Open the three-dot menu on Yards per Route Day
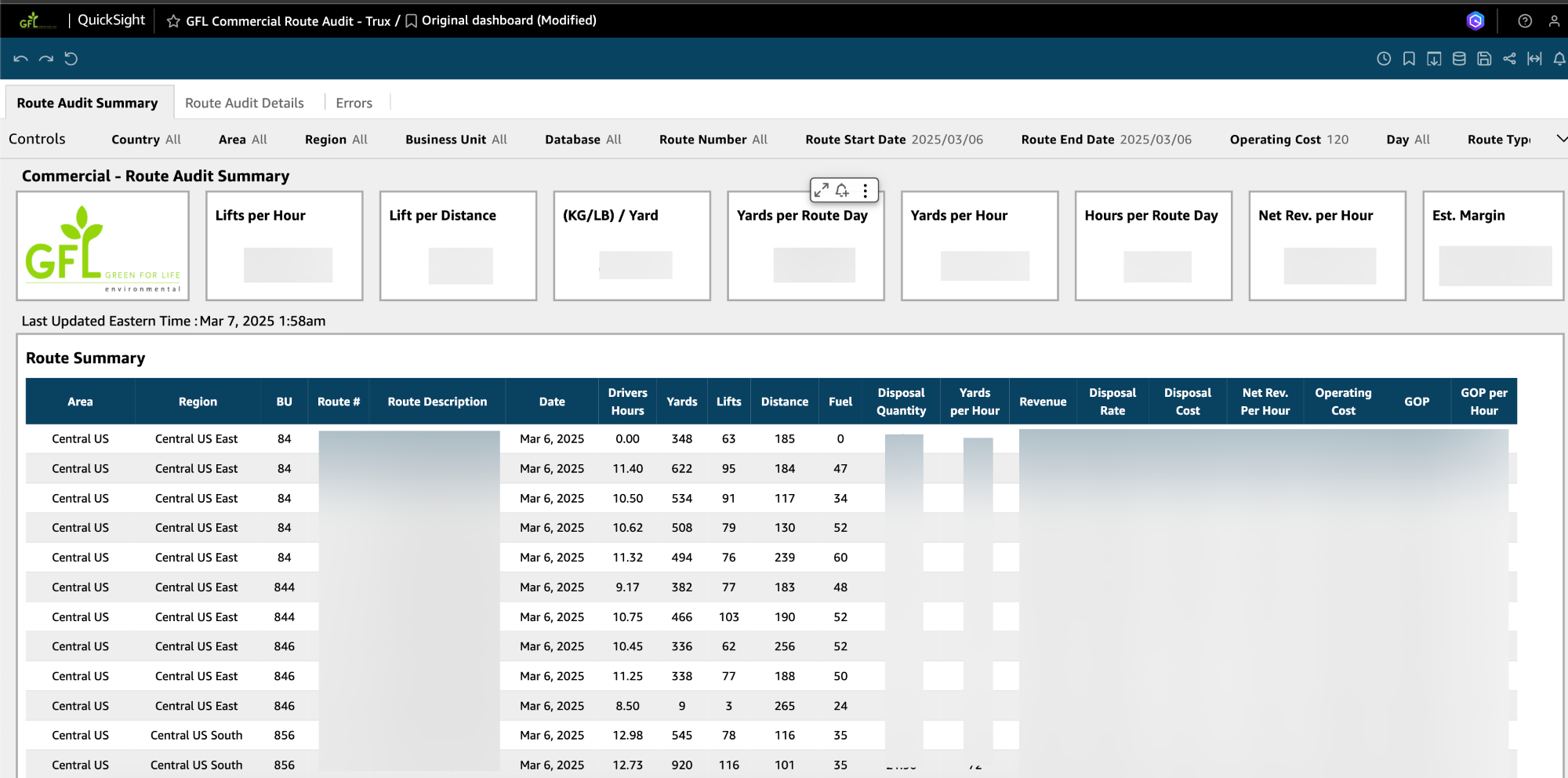1568x778 pixels. (x=866, y=191)
